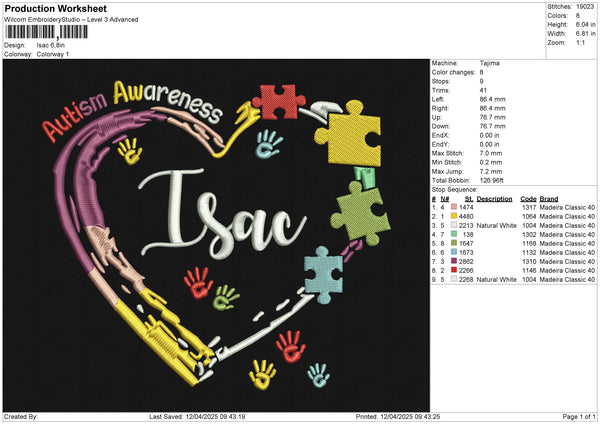The width and height of the screenshot is (600, 424).
Task: Click the "Production Worksheet" title
Action: [56, 8]
